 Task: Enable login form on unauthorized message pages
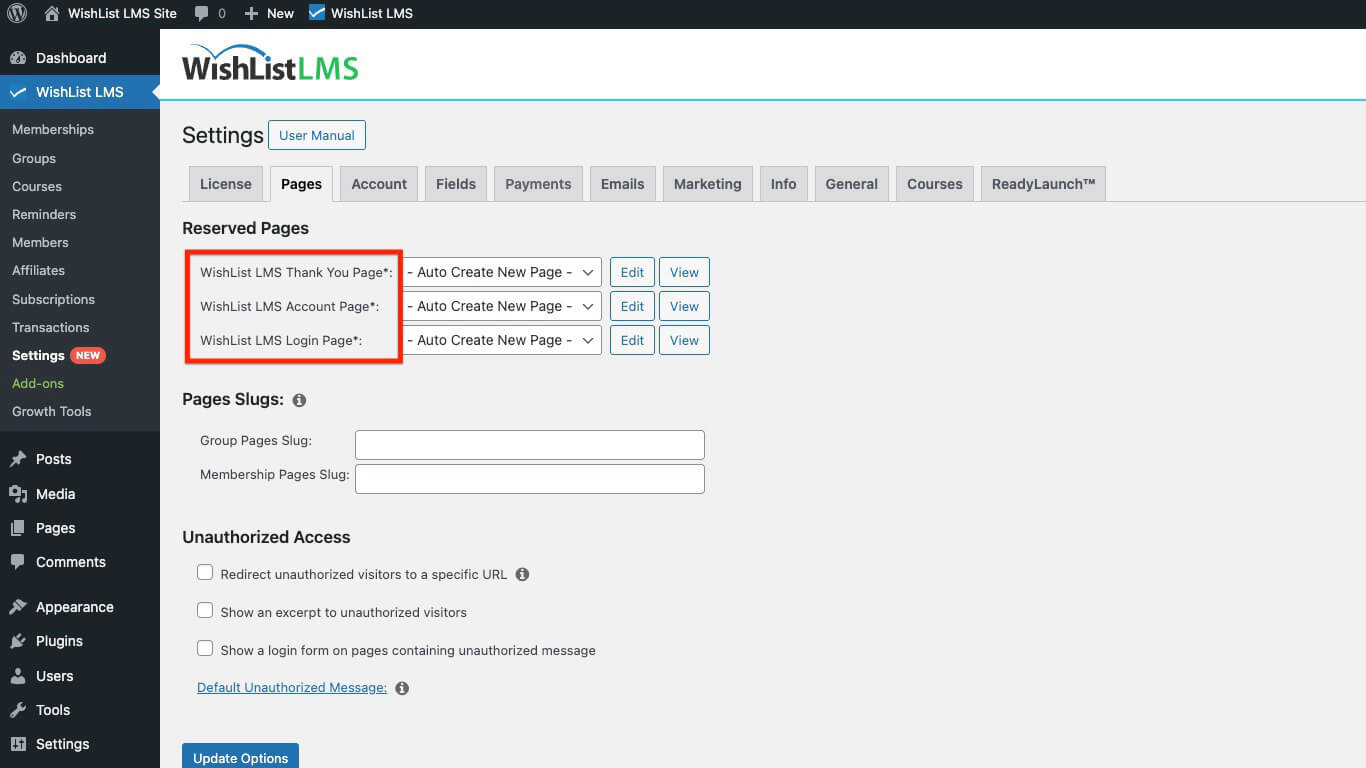point(205,648)
